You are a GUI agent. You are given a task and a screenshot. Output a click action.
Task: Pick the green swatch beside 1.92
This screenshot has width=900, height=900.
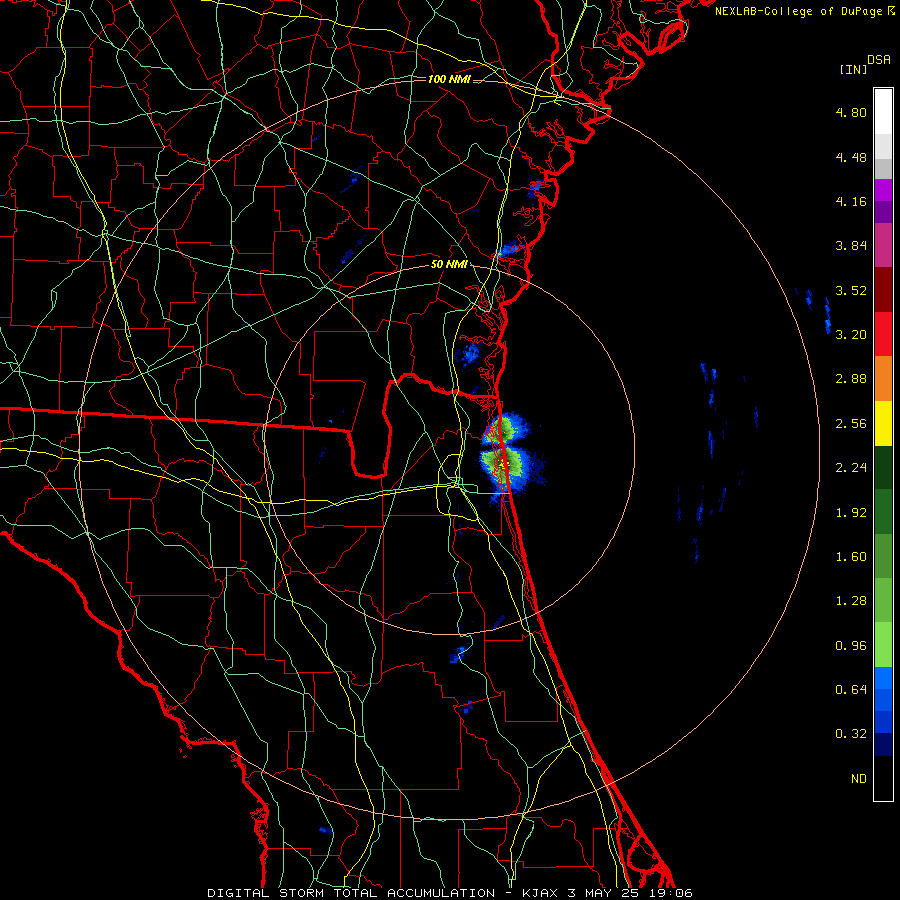tap(883, 512)
